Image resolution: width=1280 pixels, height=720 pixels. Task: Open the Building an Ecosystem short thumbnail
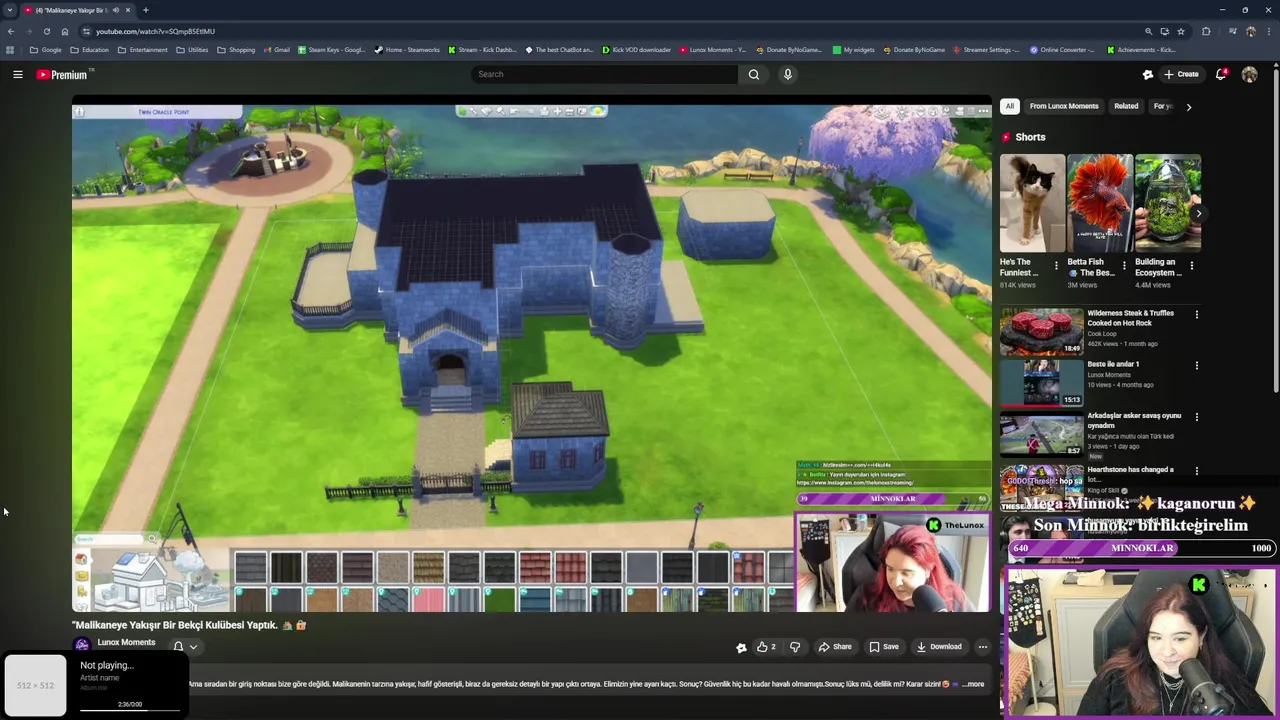1168,203
